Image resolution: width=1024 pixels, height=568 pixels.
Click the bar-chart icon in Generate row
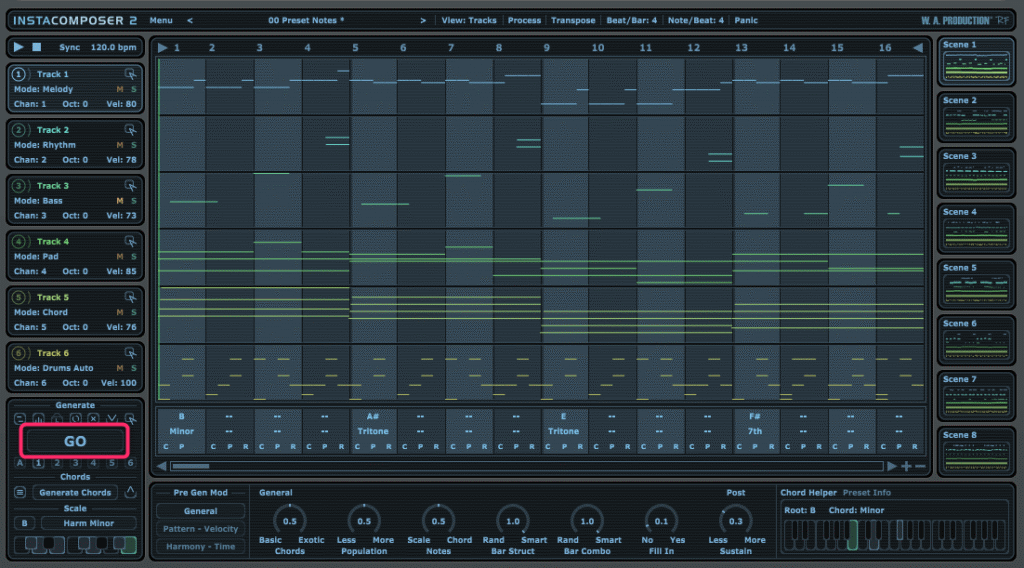39,418
